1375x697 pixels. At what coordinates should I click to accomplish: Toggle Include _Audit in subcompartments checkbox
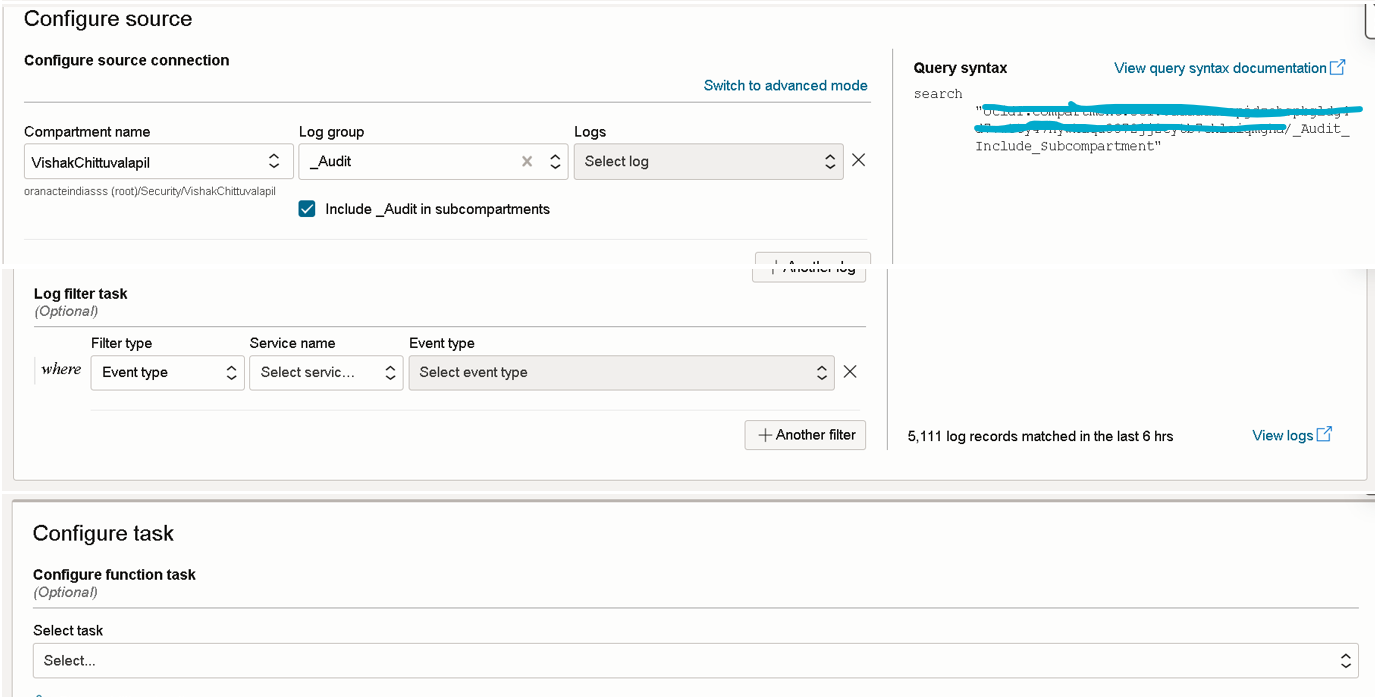(307, 209)
